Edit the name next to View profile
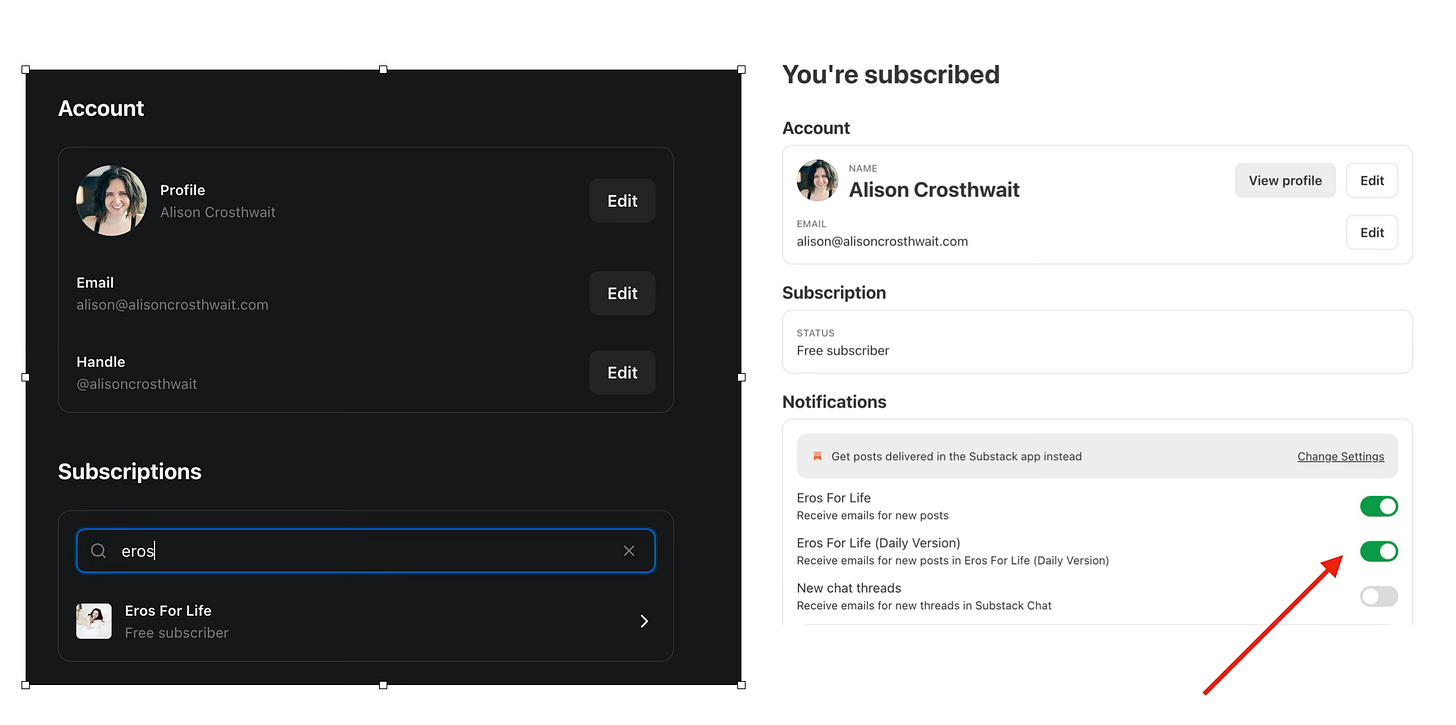The height and width of the screenshot is (725, 1456). click(1372, 181)
